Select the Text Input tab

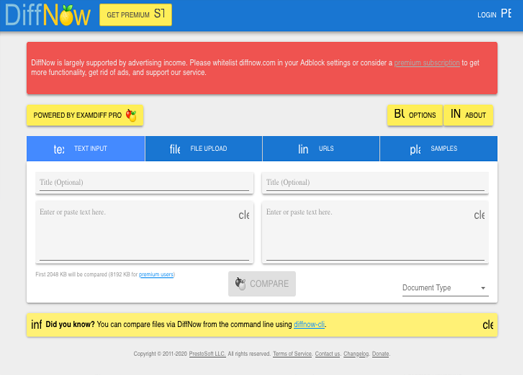pyautogui.click(x=86, y=148)
